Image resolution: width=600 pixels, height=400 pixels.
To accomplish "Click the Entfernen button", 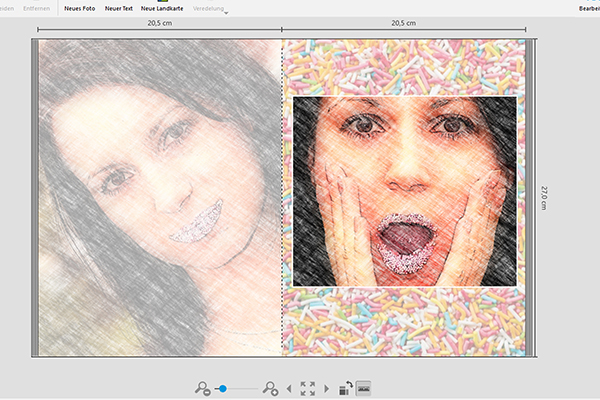I will tap(37, 8).
